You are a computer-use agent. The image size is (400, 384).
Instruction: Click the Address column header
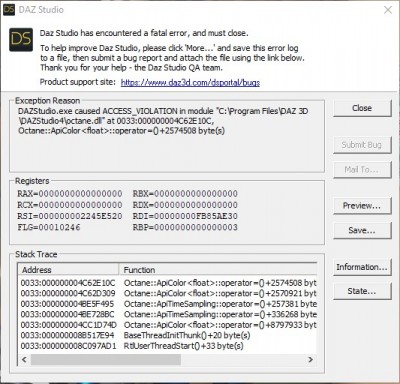68,270
